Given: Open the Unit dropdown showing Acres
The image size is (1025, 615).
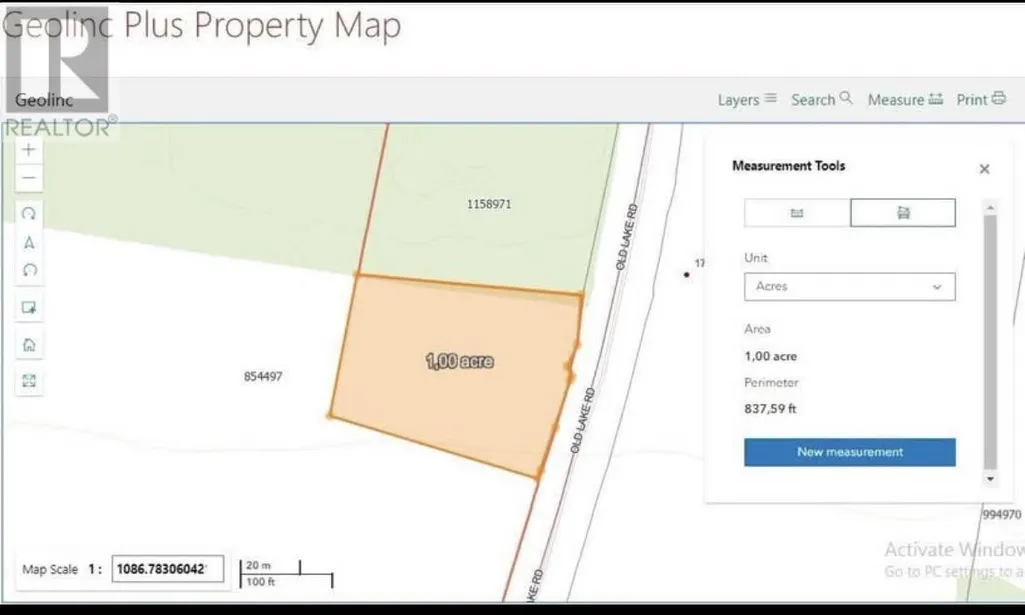Looking at the screenshot, I should pos(850,286).
